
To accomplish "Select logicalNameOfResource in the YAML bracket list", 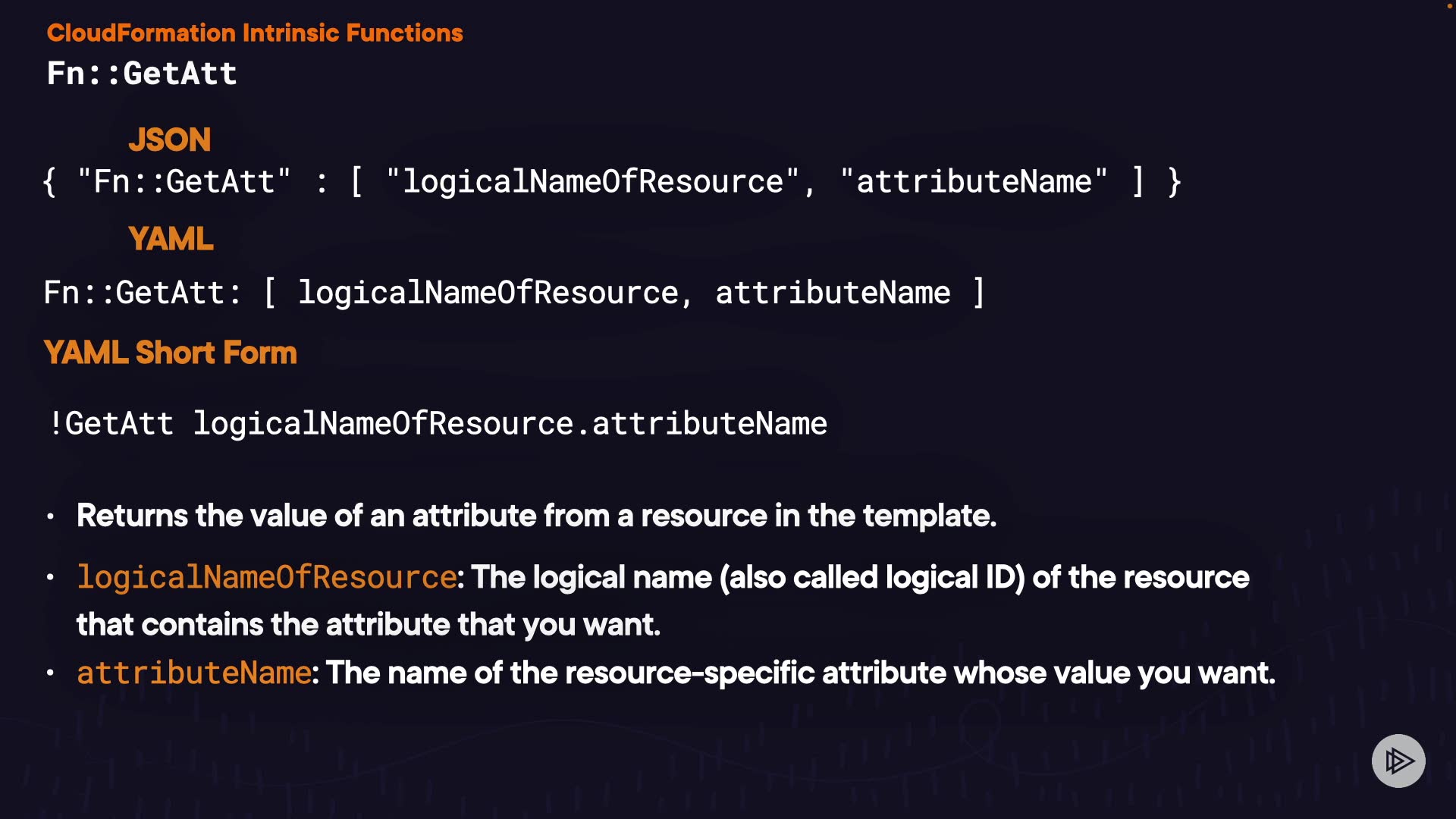I will click(488, 293).
